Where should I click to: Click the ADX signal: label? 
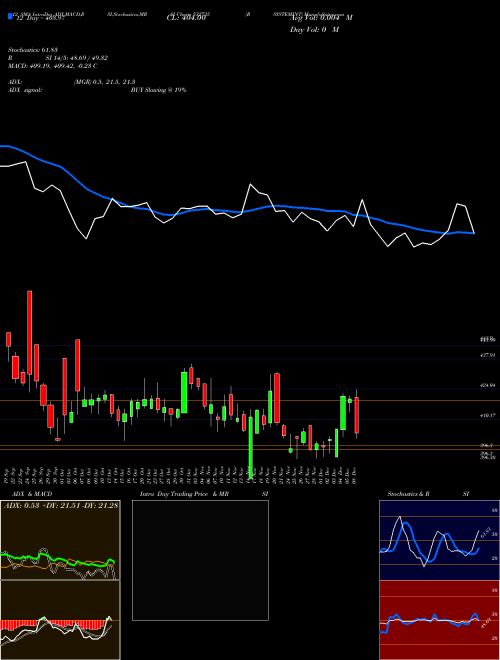coord(25,90)
